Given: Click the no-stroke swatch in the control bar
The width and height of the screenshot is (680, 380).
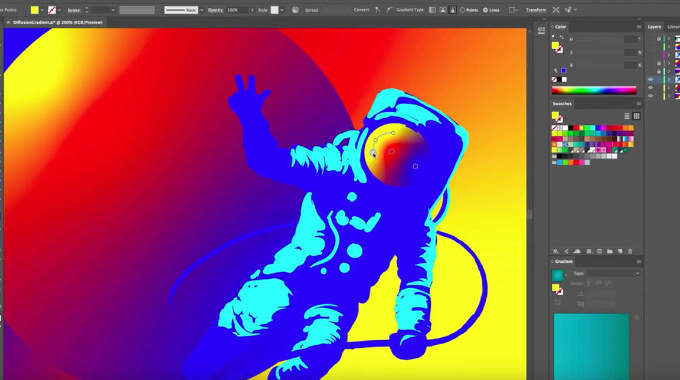Looking at the screenshot, I should 52,10.
